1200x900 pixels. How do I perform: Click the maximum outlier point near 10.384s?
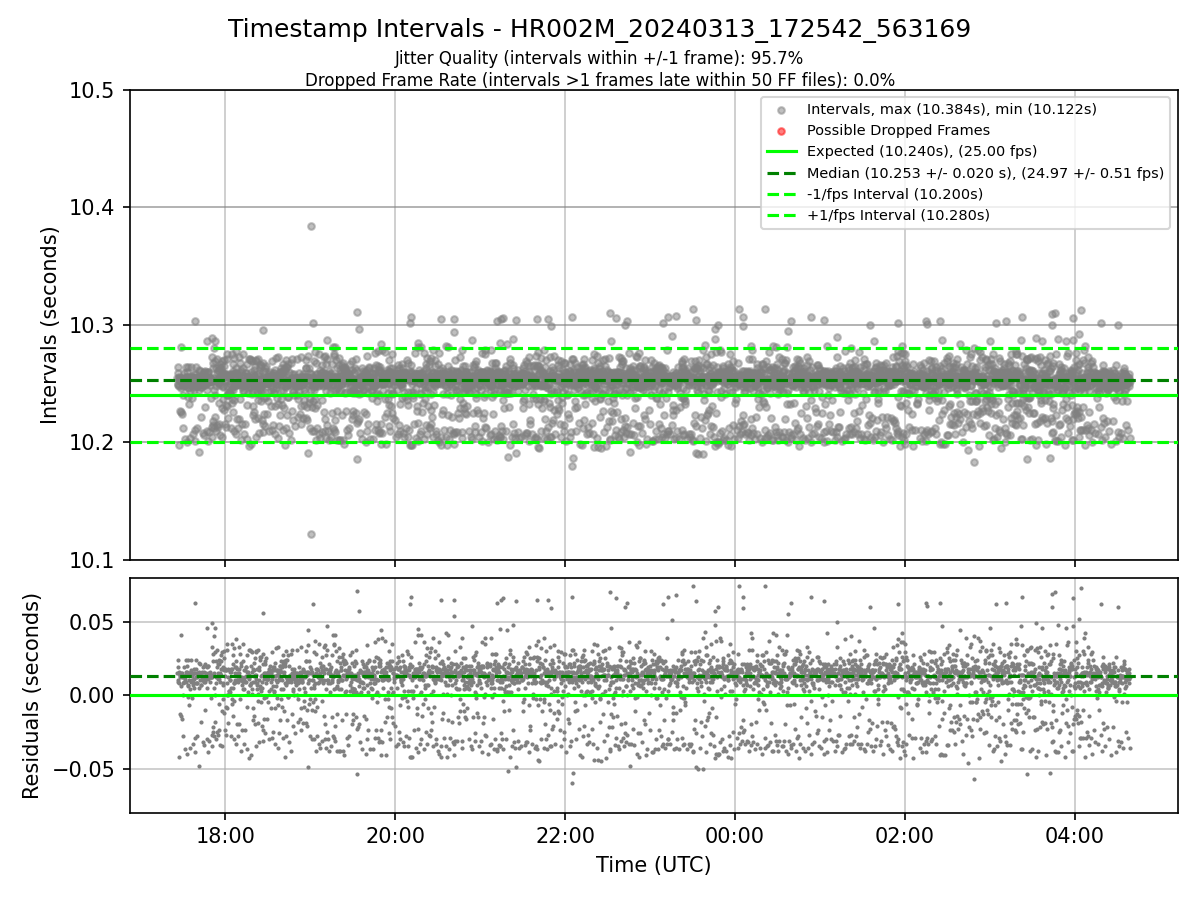[x=311, y=226]
